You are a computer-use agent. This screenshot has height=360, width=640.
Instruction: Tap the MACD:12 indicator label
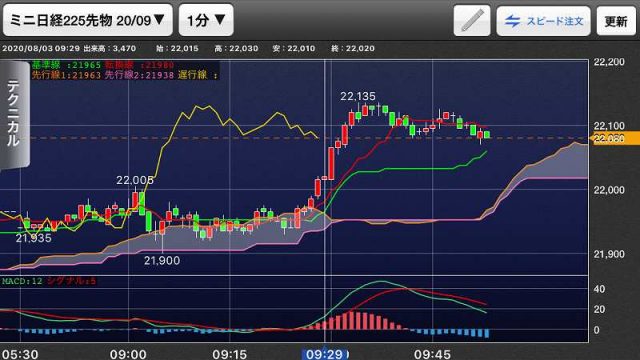(22, 281)
